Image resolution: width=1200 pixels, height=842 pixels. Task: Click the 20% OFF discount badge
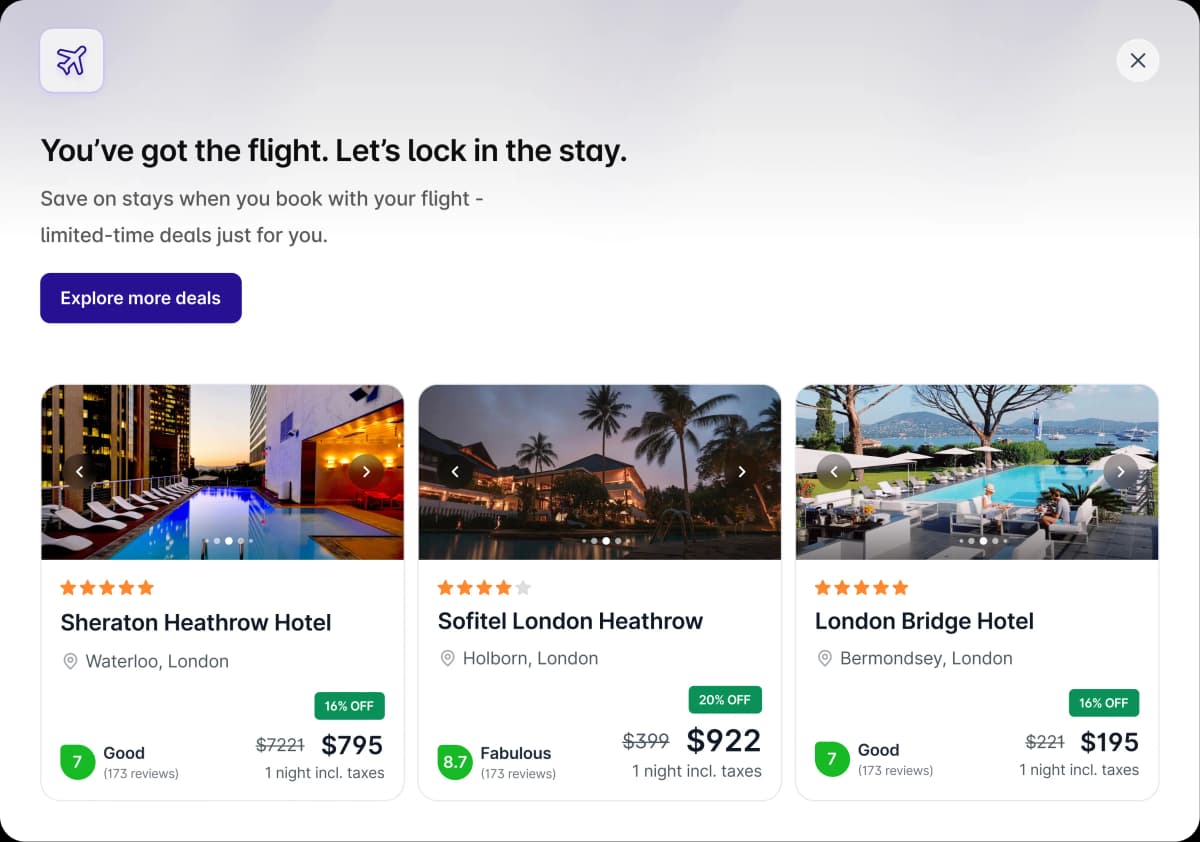click(x=725, y=700)
